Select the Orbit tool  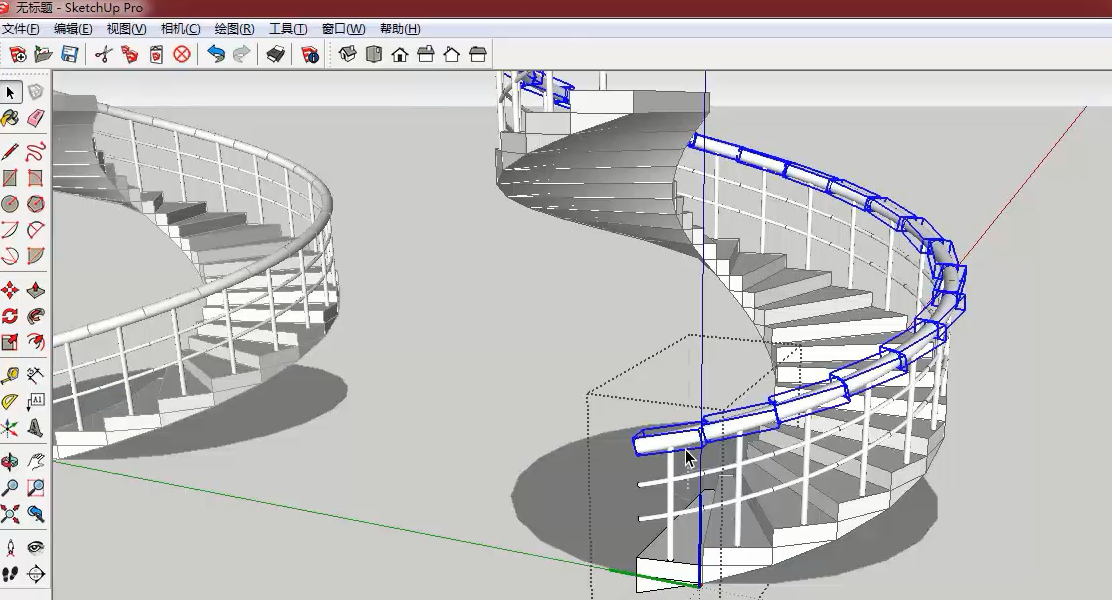tap(10, 461)
